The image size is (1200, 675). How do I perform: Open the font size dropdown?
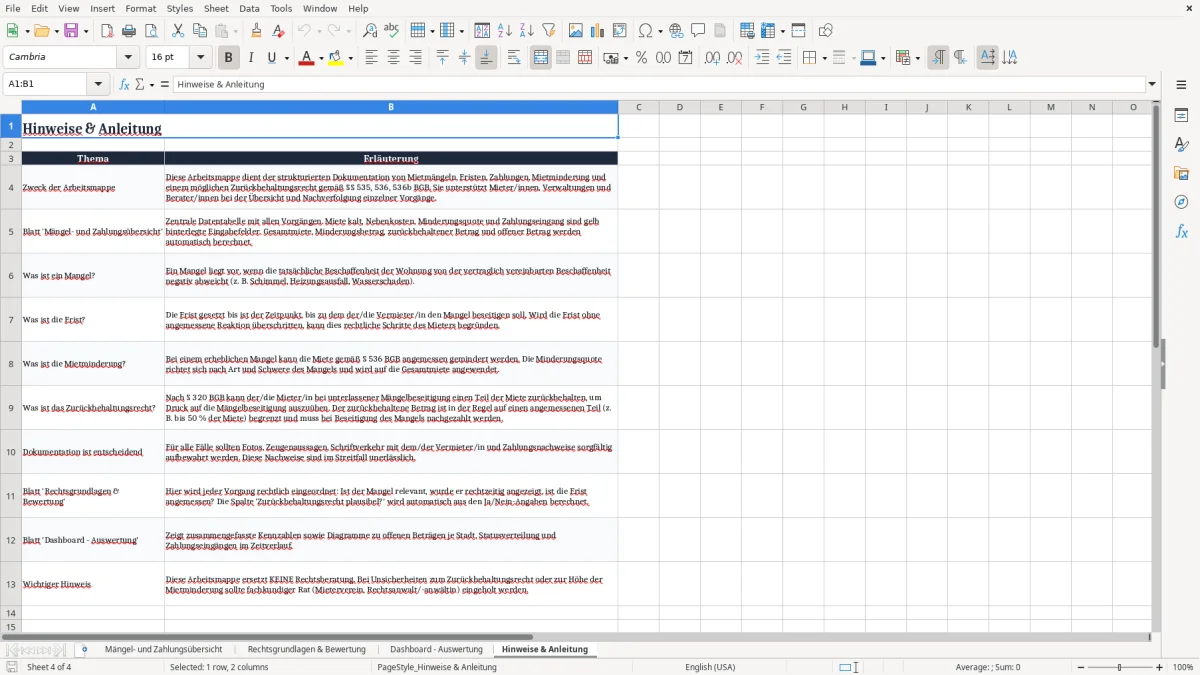pos(201,58)
